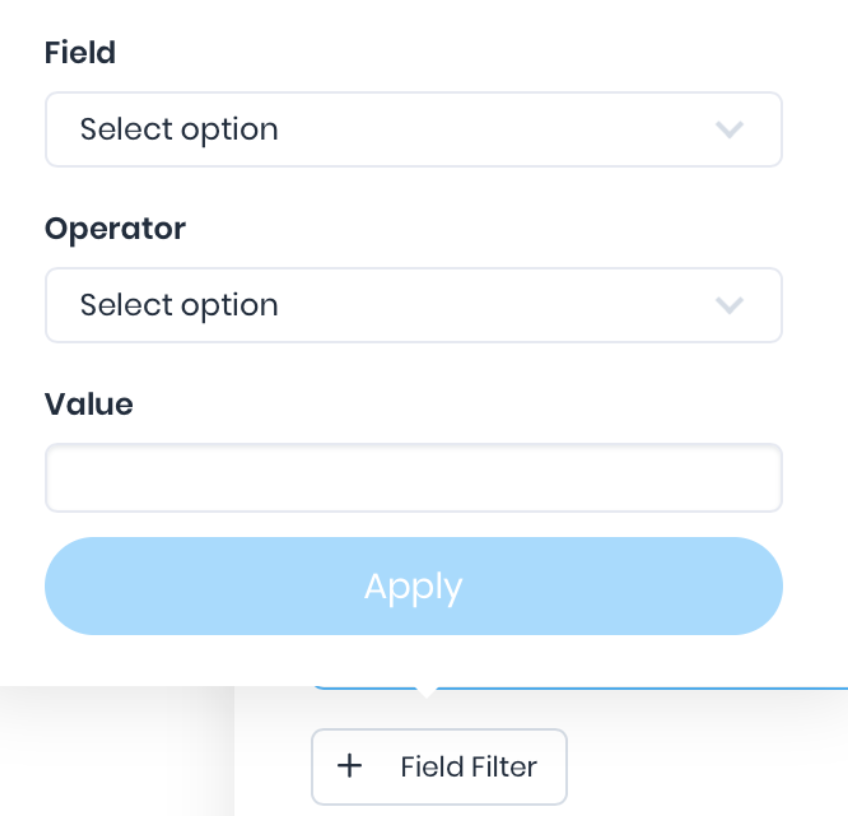This screenshot has height=824, width=848.
Task: Open the Operator select box
Action: 413,305
